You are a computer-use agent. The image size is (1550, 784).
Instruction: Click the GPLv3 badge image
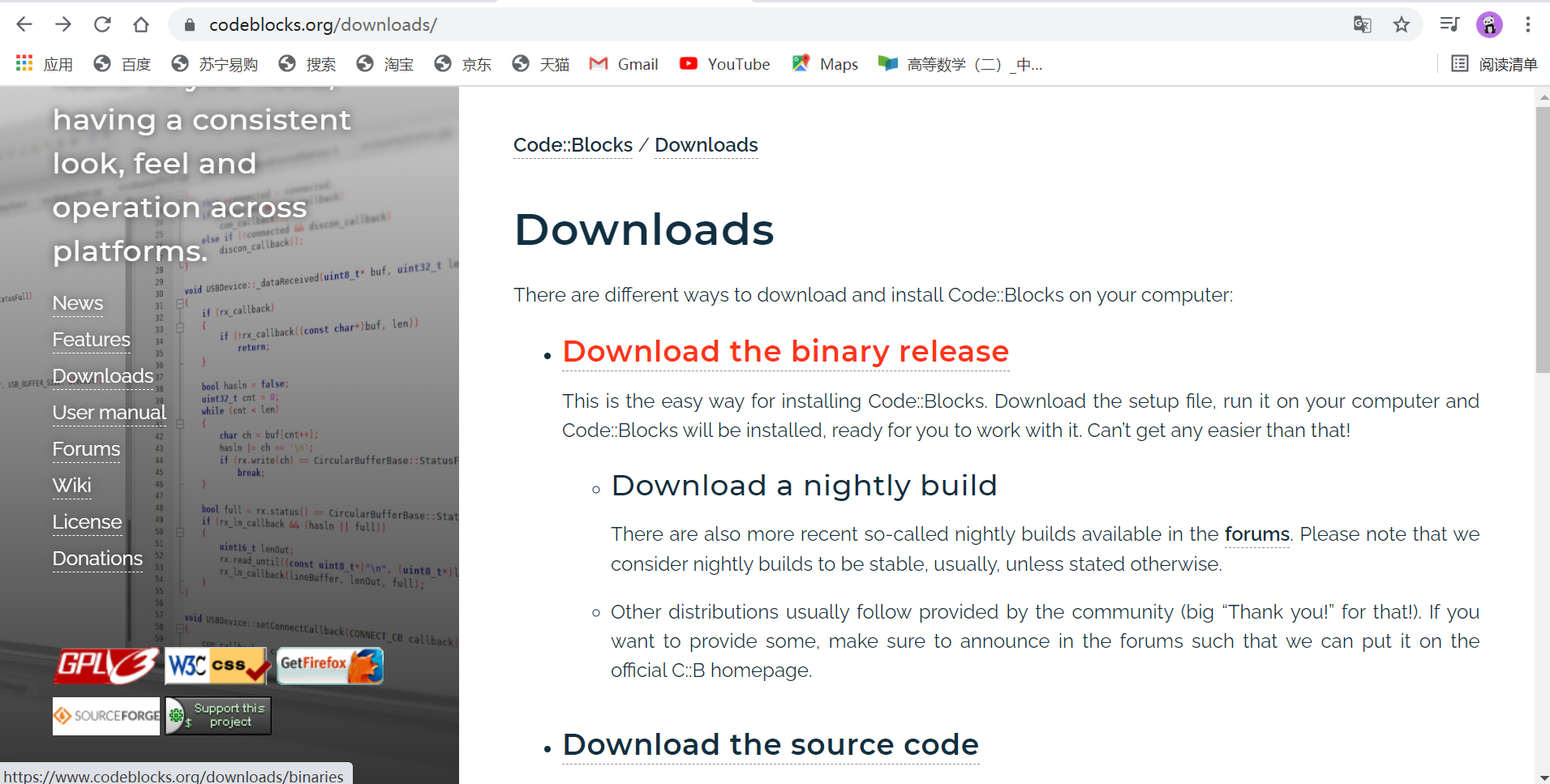[106, 666]
